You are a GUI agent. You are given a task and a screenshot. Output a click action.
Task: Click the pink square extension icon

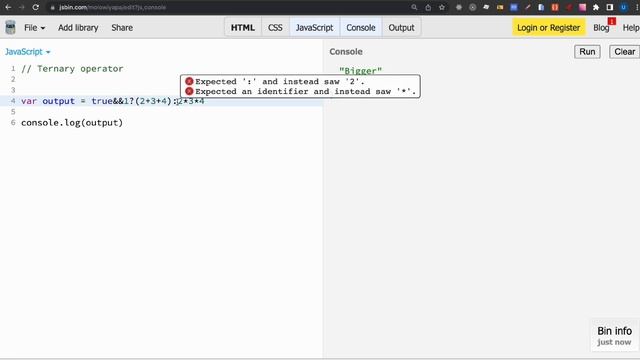(582, 7)
